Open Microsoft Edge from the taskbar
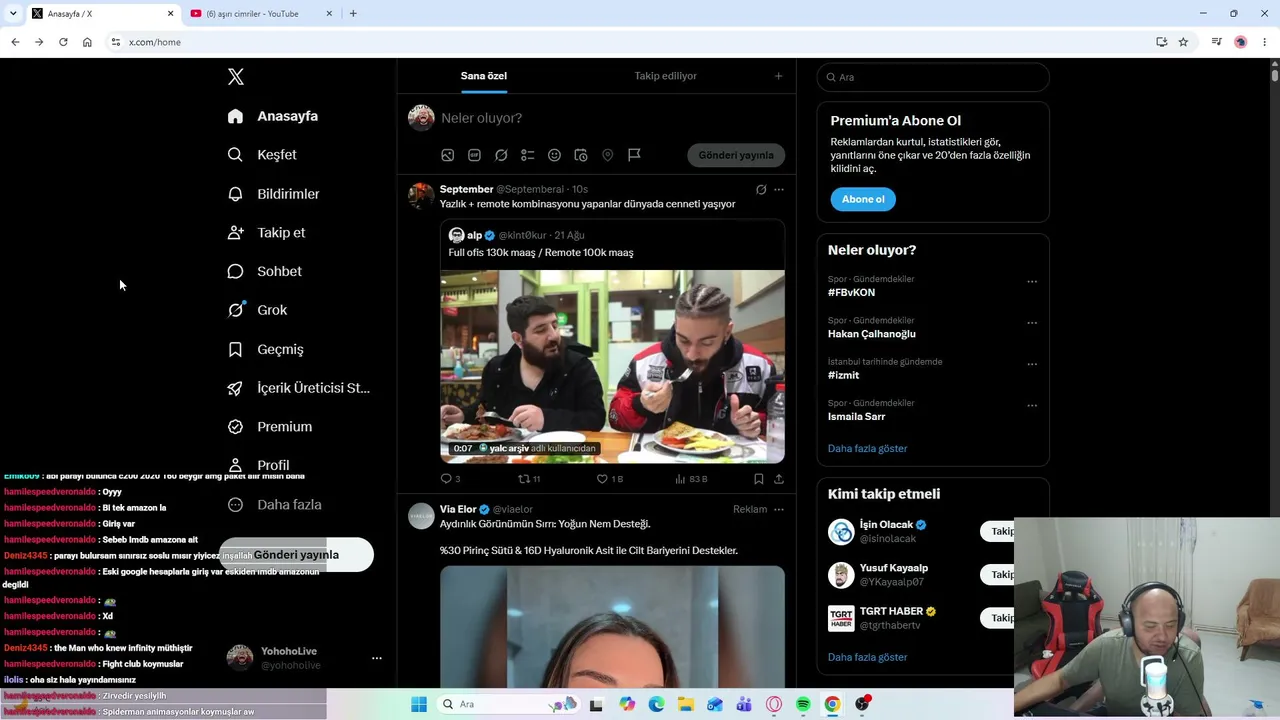The image size is (1280, 720). point(656,704)
